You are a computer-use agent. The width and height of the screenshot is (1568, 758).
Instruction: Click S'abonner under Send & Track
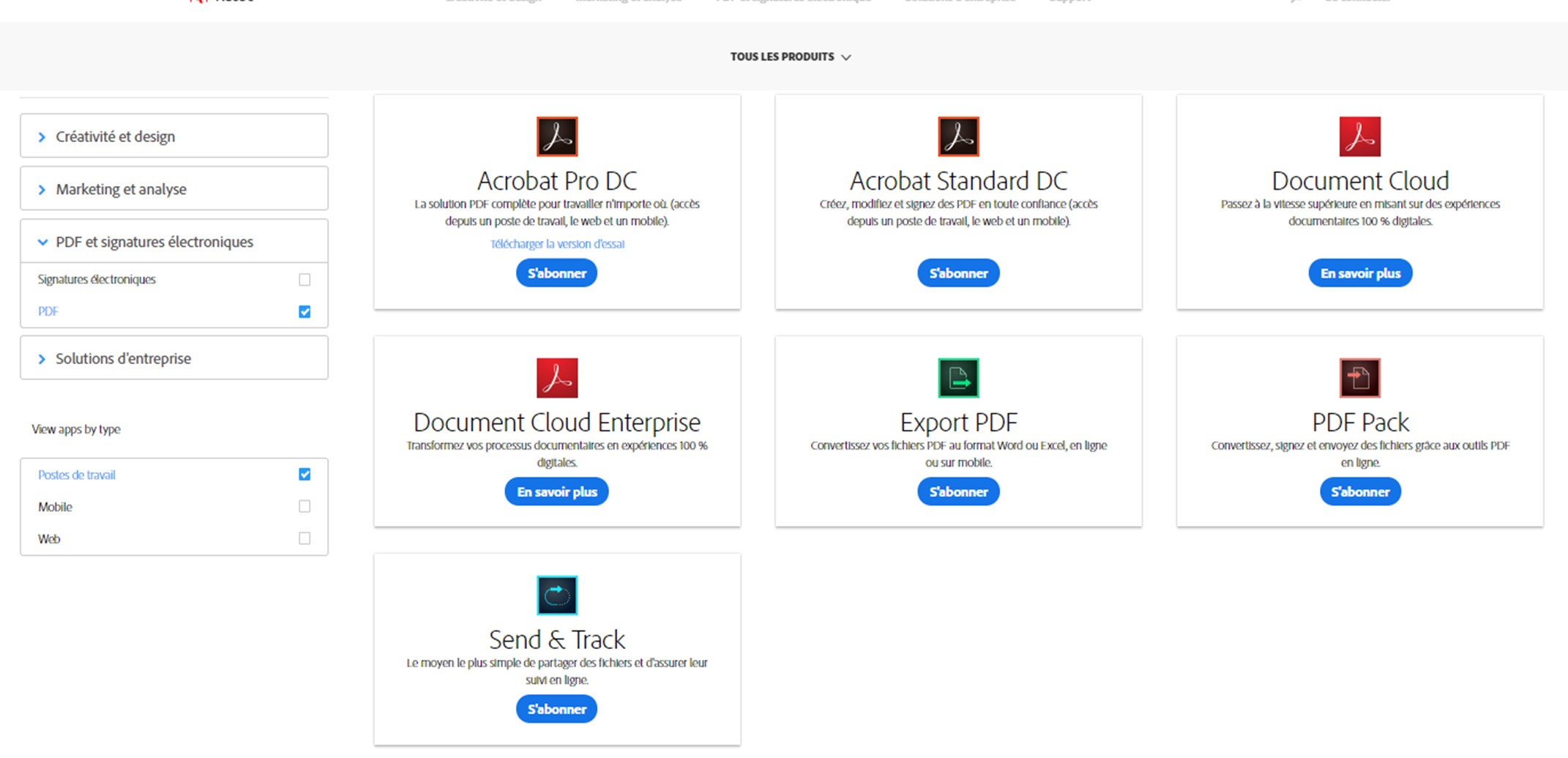click(x=556, y=709)
